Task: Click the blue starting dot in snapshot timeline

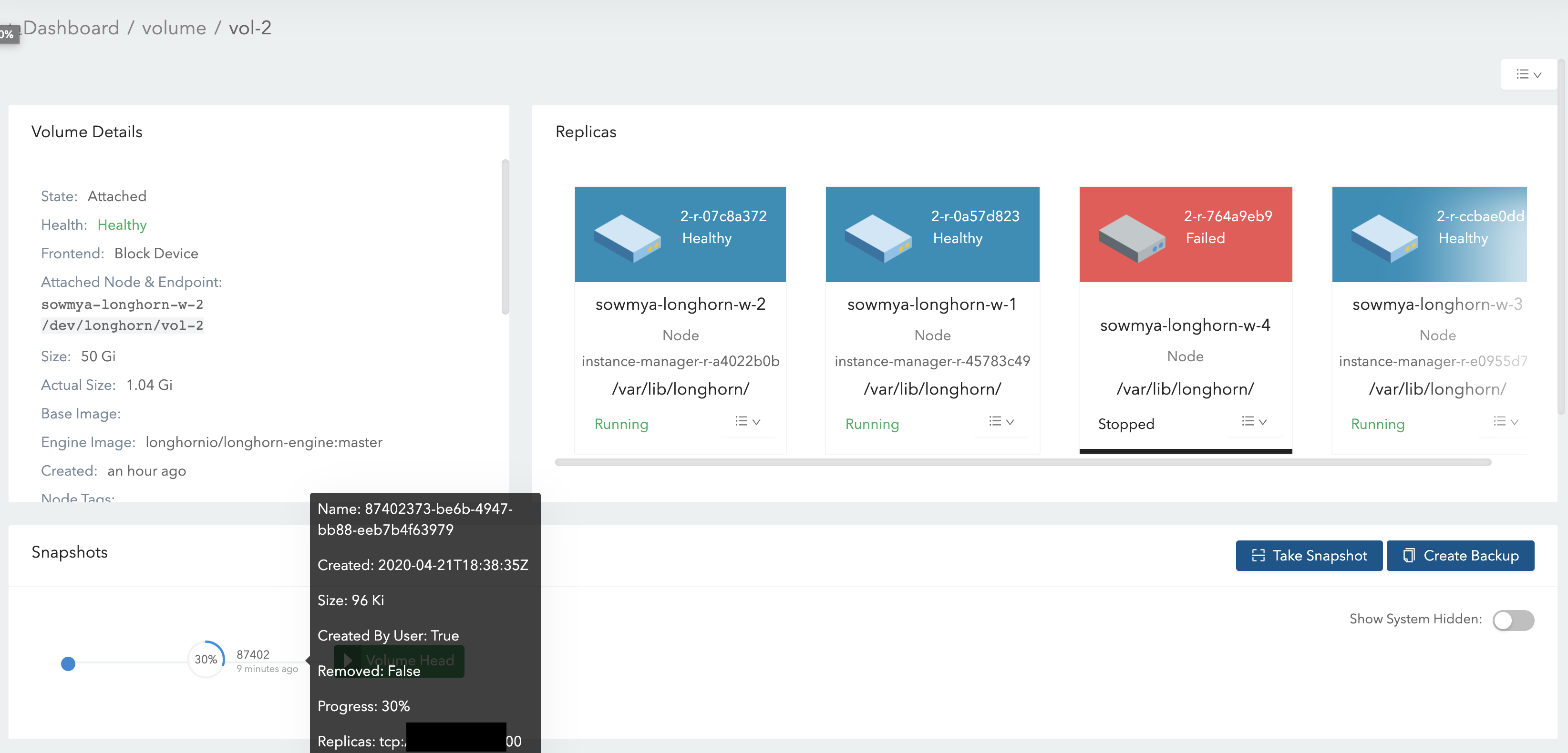Action: [x=68, y=663]
